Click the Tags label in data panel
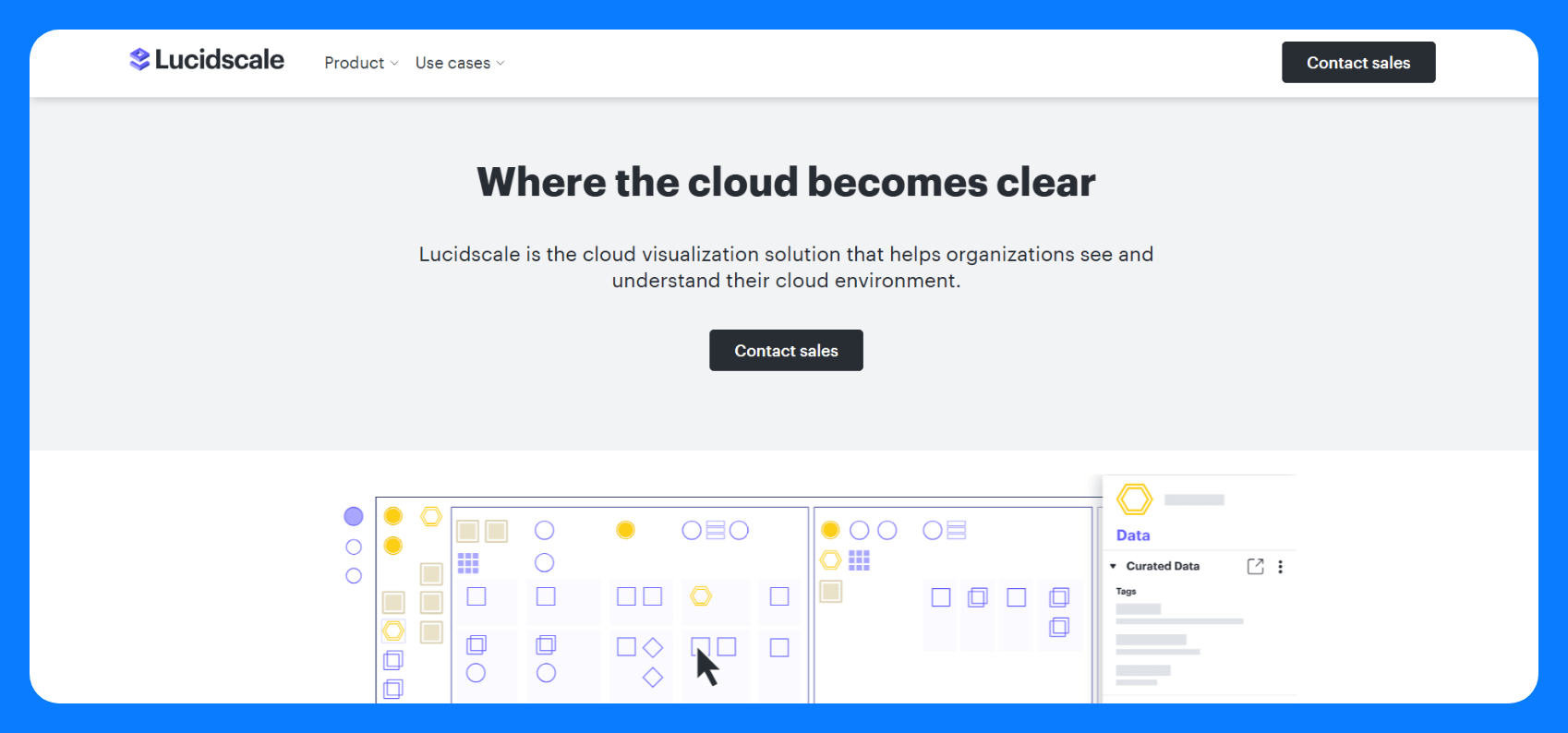Screen dimensions: 1568x733 pyautogui.click(x=1126, y=591)
